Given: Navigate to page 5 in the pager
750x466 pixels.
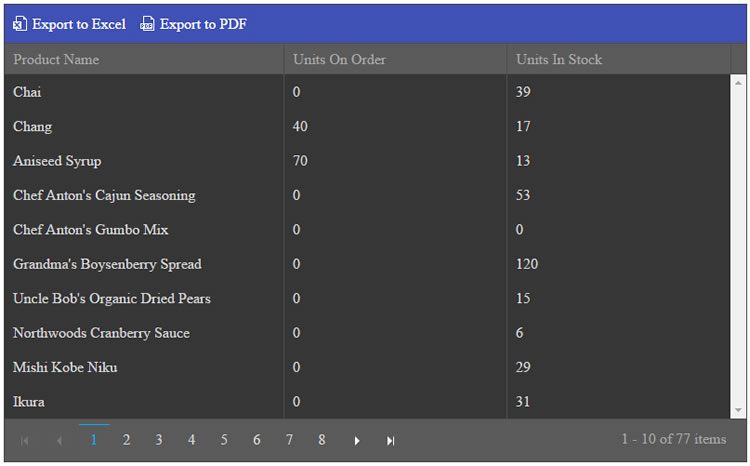Looking at the screenshot, I should coord(224,440).
